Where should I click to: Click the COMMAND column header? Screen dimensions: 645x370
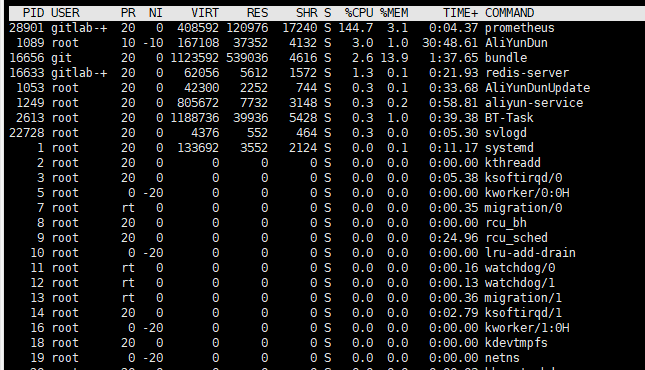click(509, 13)
